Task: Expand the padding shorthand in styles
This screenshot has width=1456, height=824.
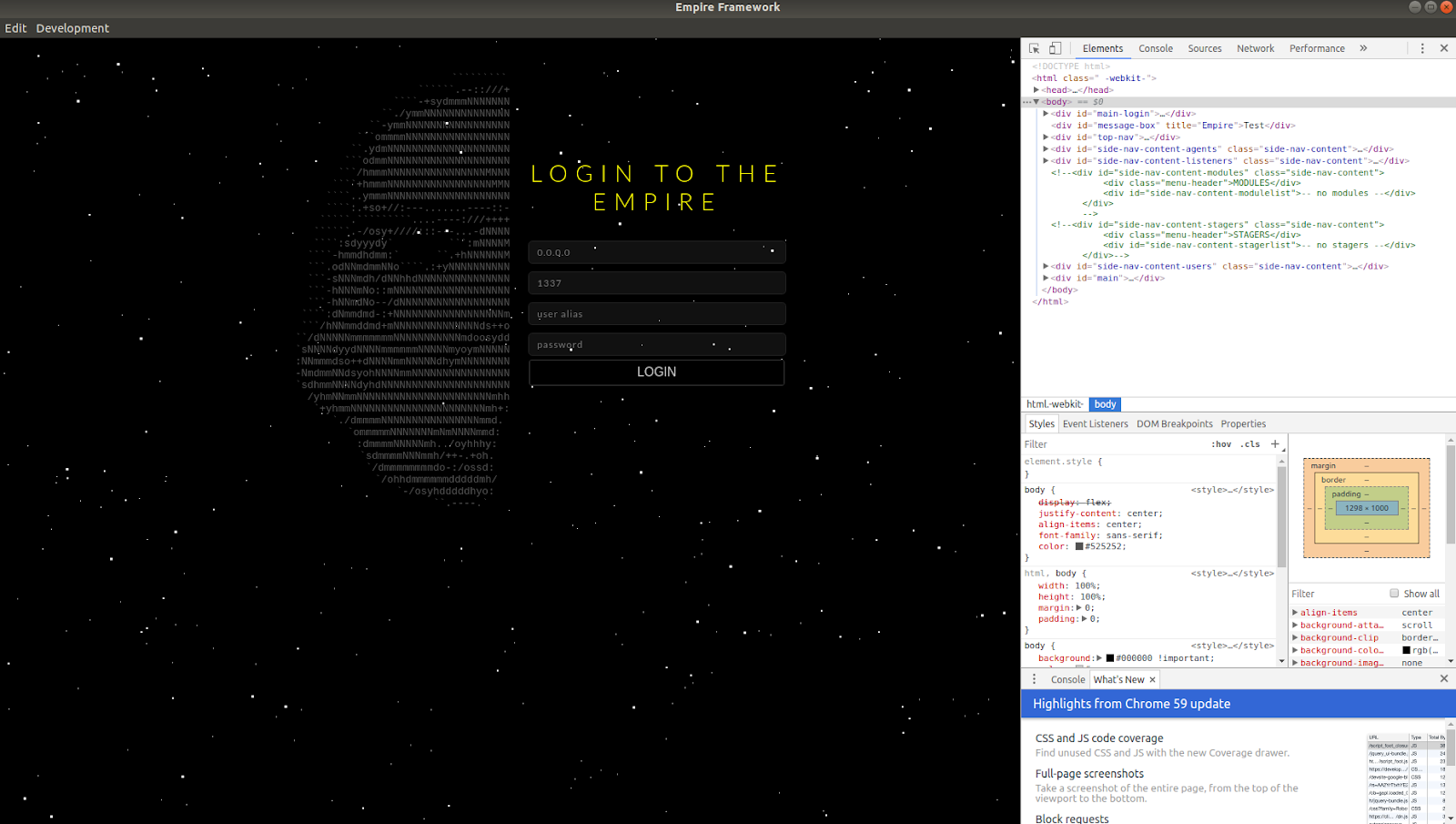Action: pos(1085,619)
